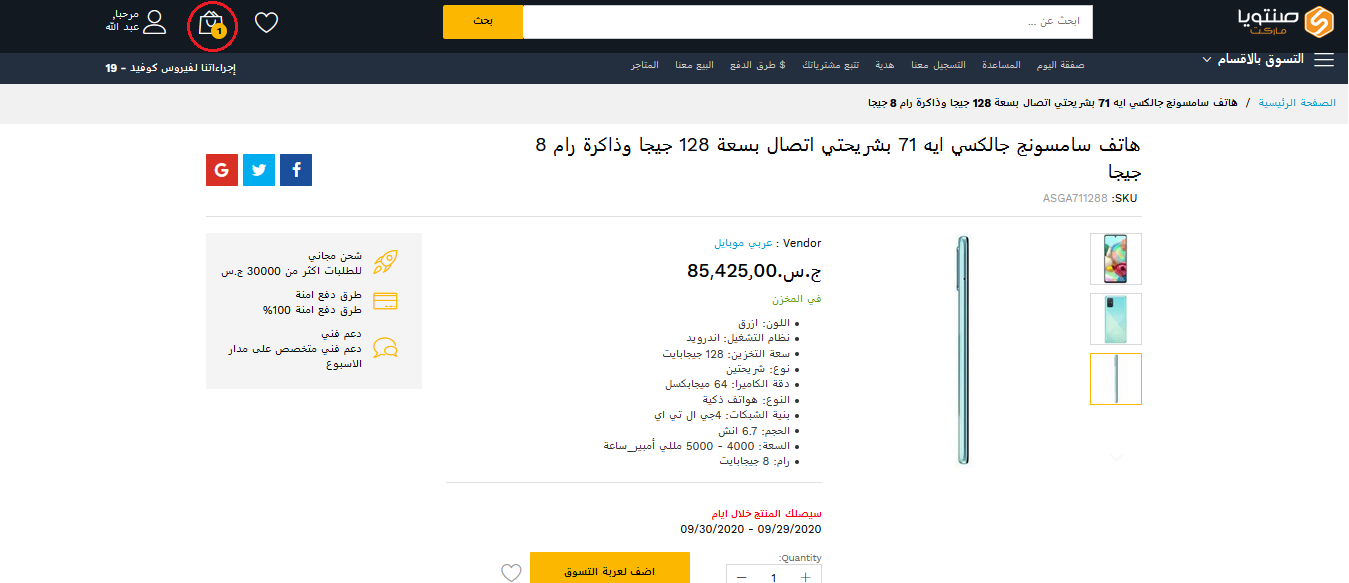The width and height of the screenshot is (1349, 583).
Task: Click the main product image
Action: [964, 349]
